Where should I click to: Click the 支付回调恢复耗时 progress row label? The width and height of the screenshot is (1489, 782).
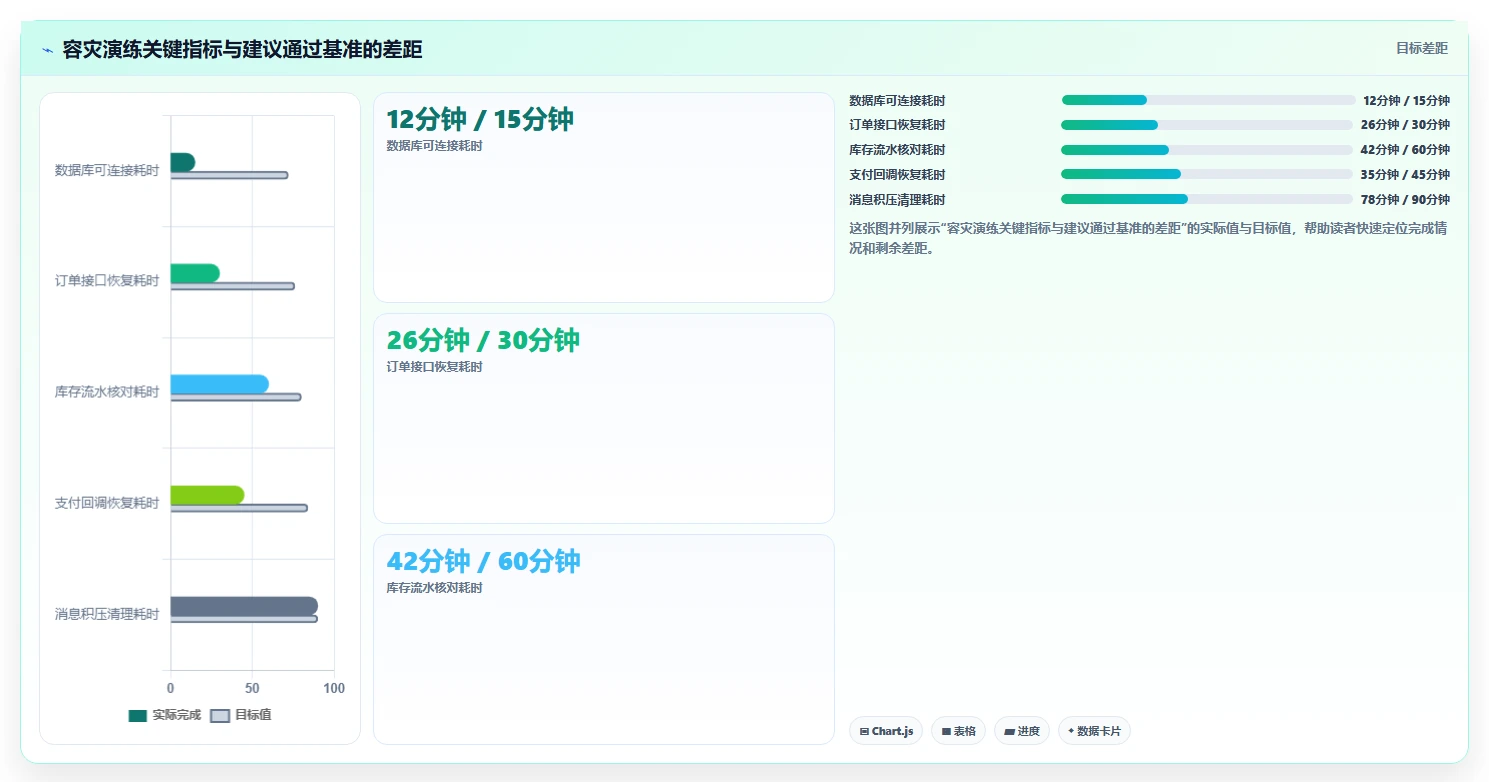(897, 175)
